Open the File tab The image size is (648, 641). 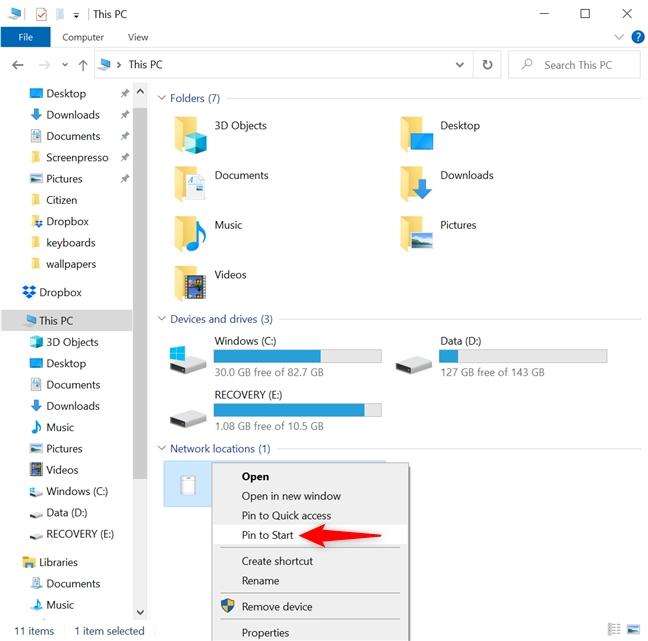pos(26,37)
